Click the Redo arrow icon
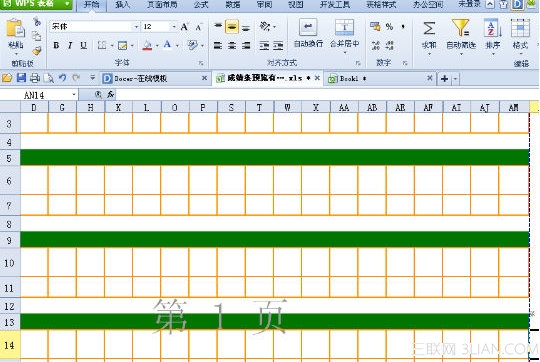This screenshot has height=362, width=540. [76, 78]
